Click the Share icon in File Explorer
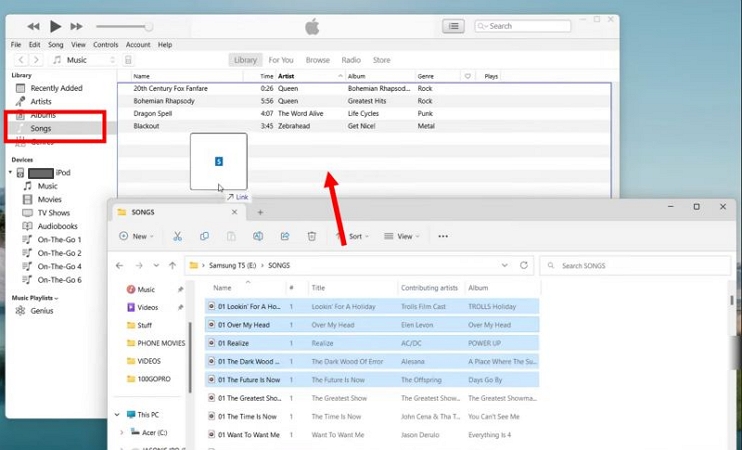Viewport: 742px width, 450px height. pos(285,236)
